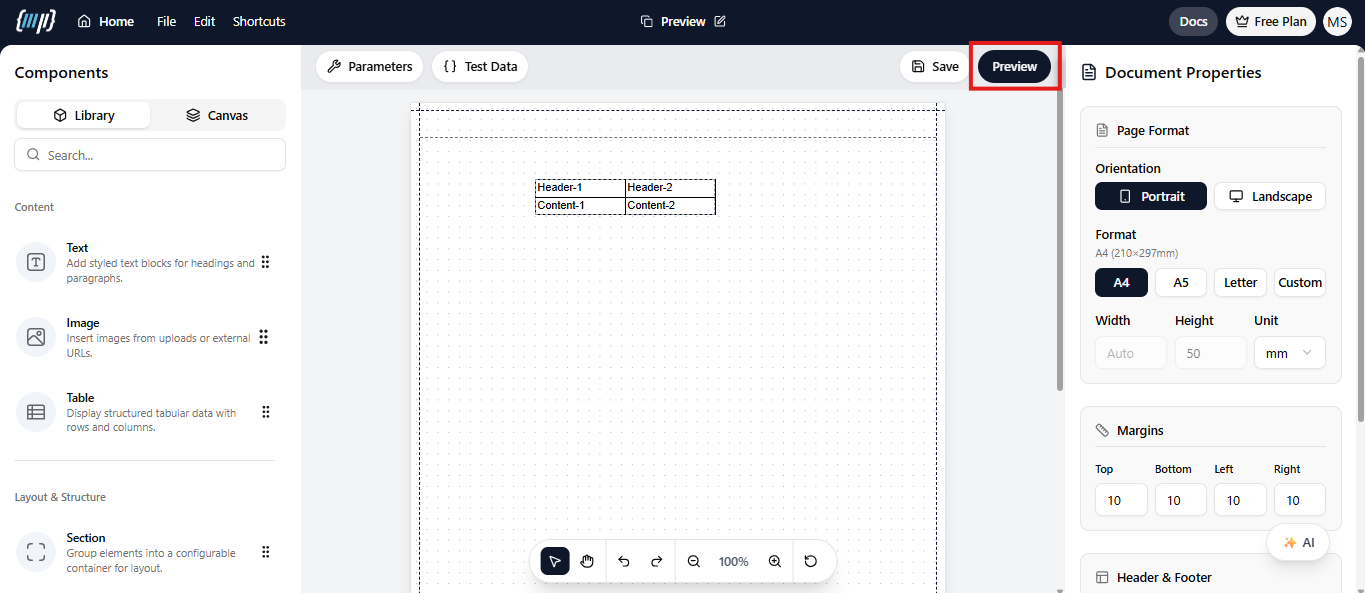
Task: Zoom out of the canvas
Action: (x=694, y=561)
